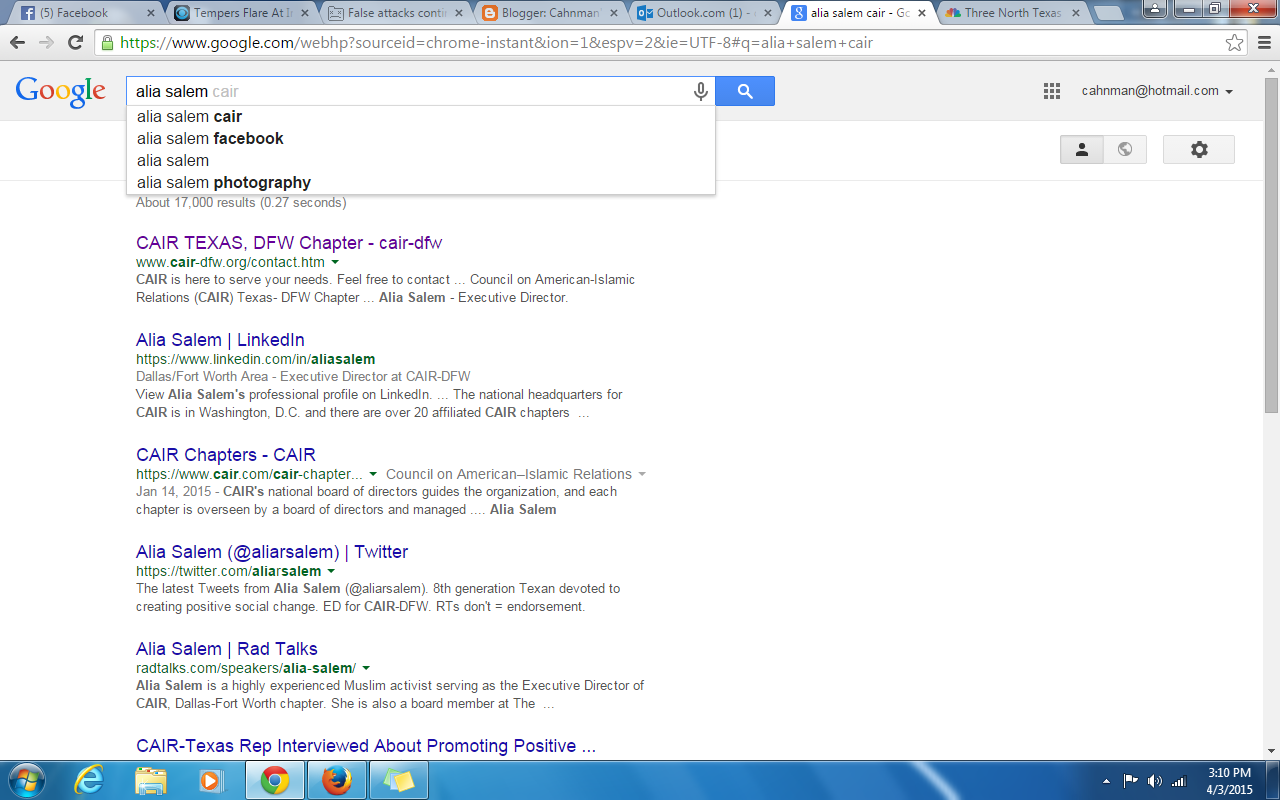Expand cair-dfw.org result options arrow
This screenshot has width=1280, height=800.
[335, 262]
